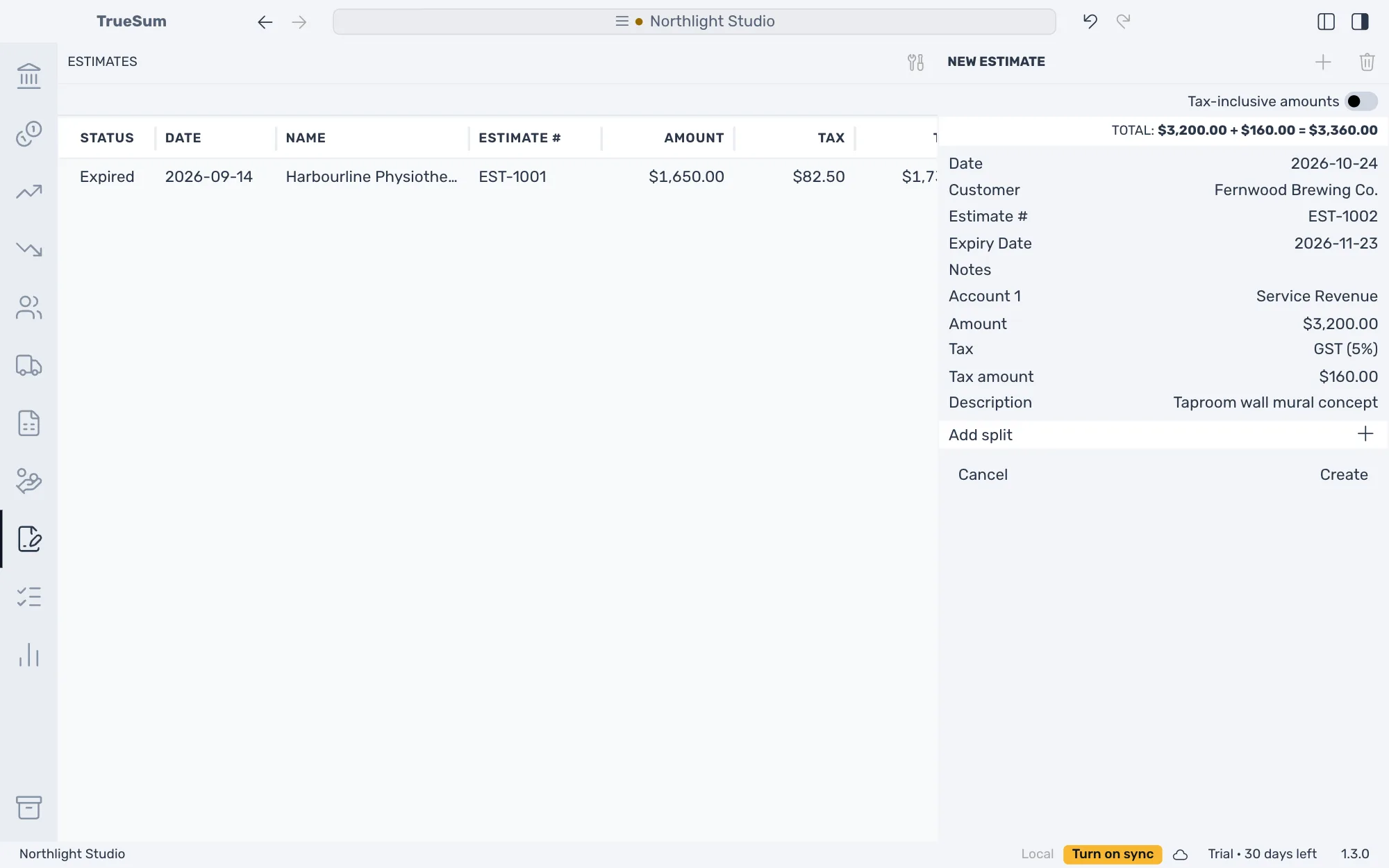Screen dimensions: 1389x868
Task: Undo the last change
Action: 1090,22
